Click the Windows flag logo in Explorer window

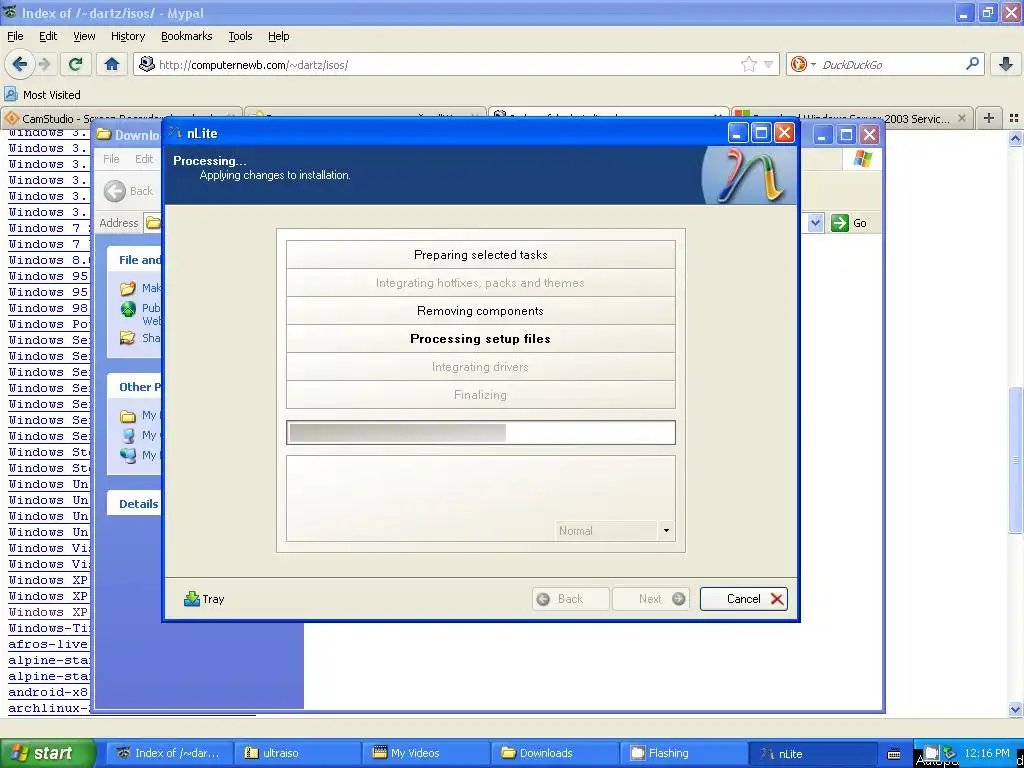[862, 159]
